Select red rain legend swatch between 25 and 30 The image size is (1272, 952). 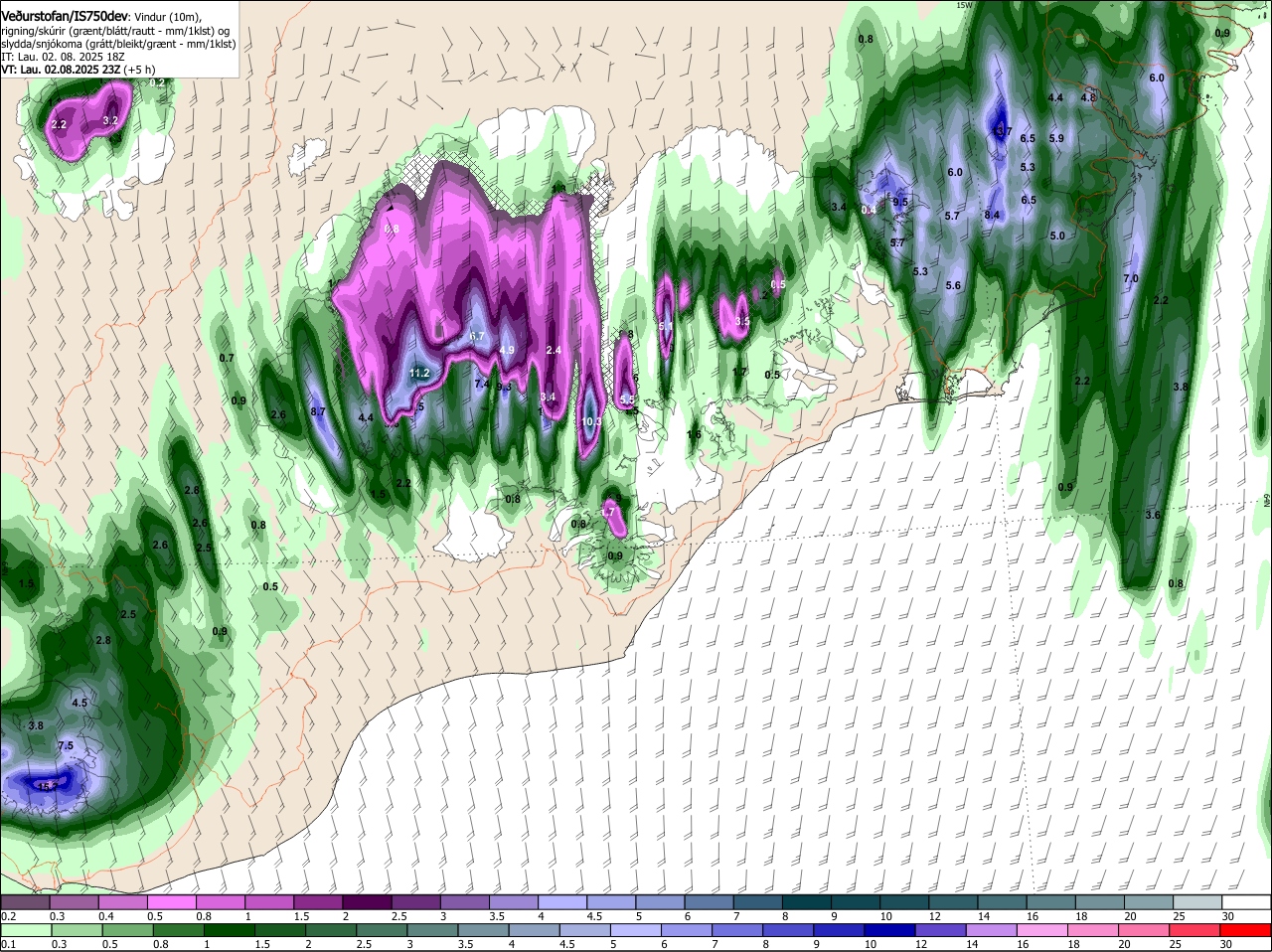coord(1194,930)
